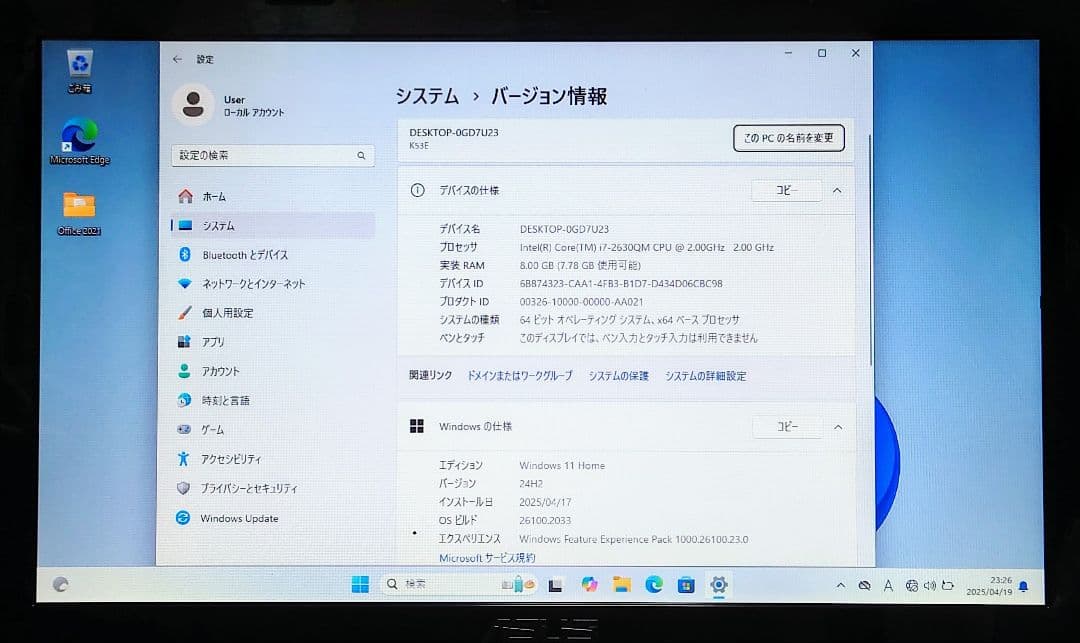Open the Office 2021 desktop folder

(79, 213)
